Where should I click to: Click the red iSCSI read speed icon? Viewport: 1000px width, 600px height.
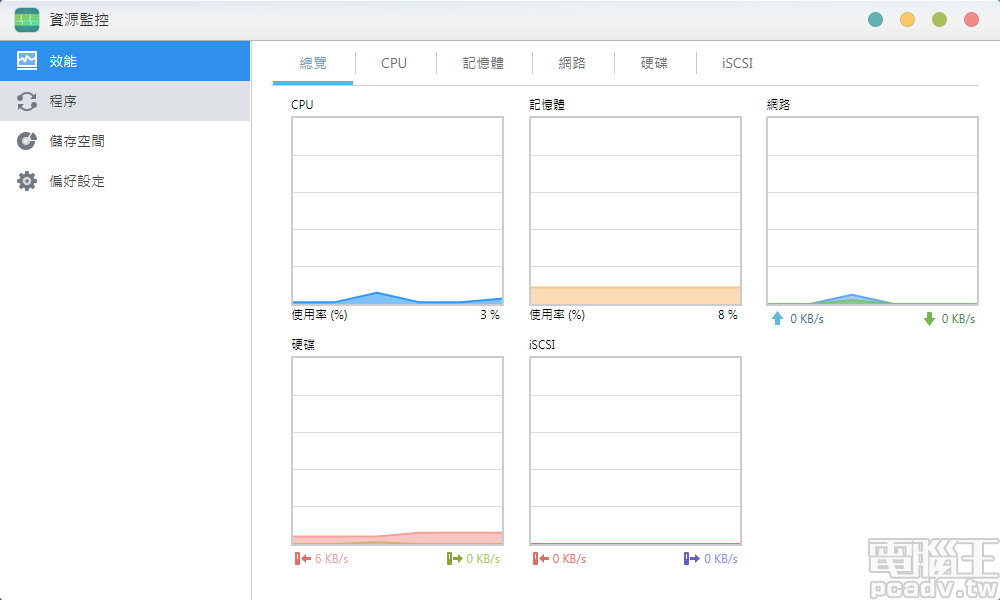click(536, 558)
